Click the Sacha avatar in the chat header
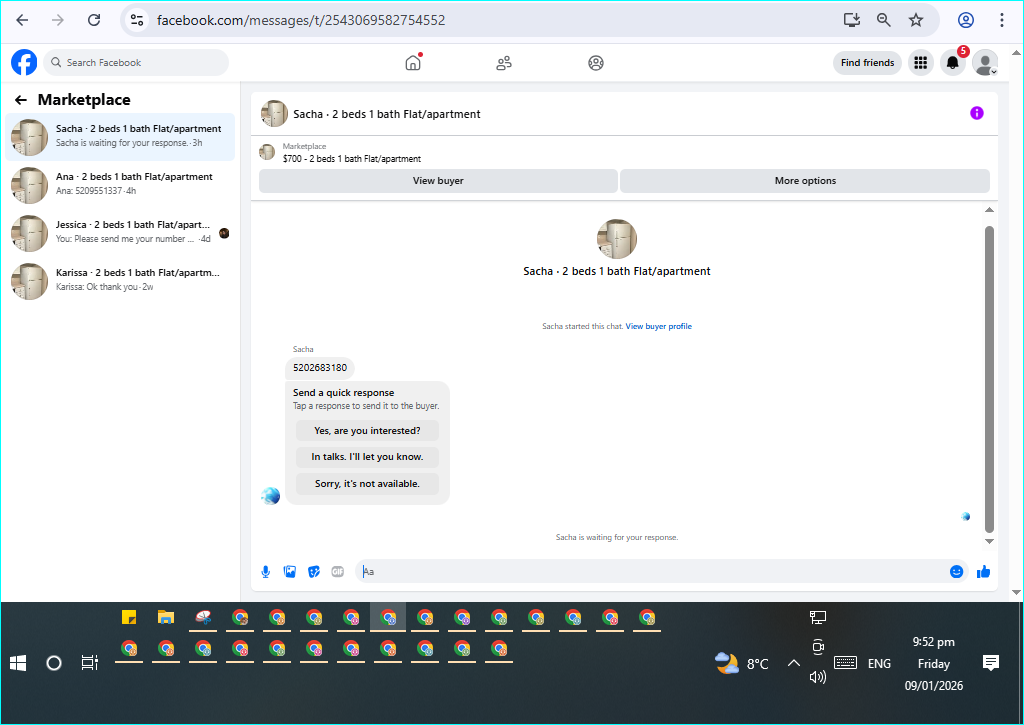1024x725 pixels. (x=274, y=114)
